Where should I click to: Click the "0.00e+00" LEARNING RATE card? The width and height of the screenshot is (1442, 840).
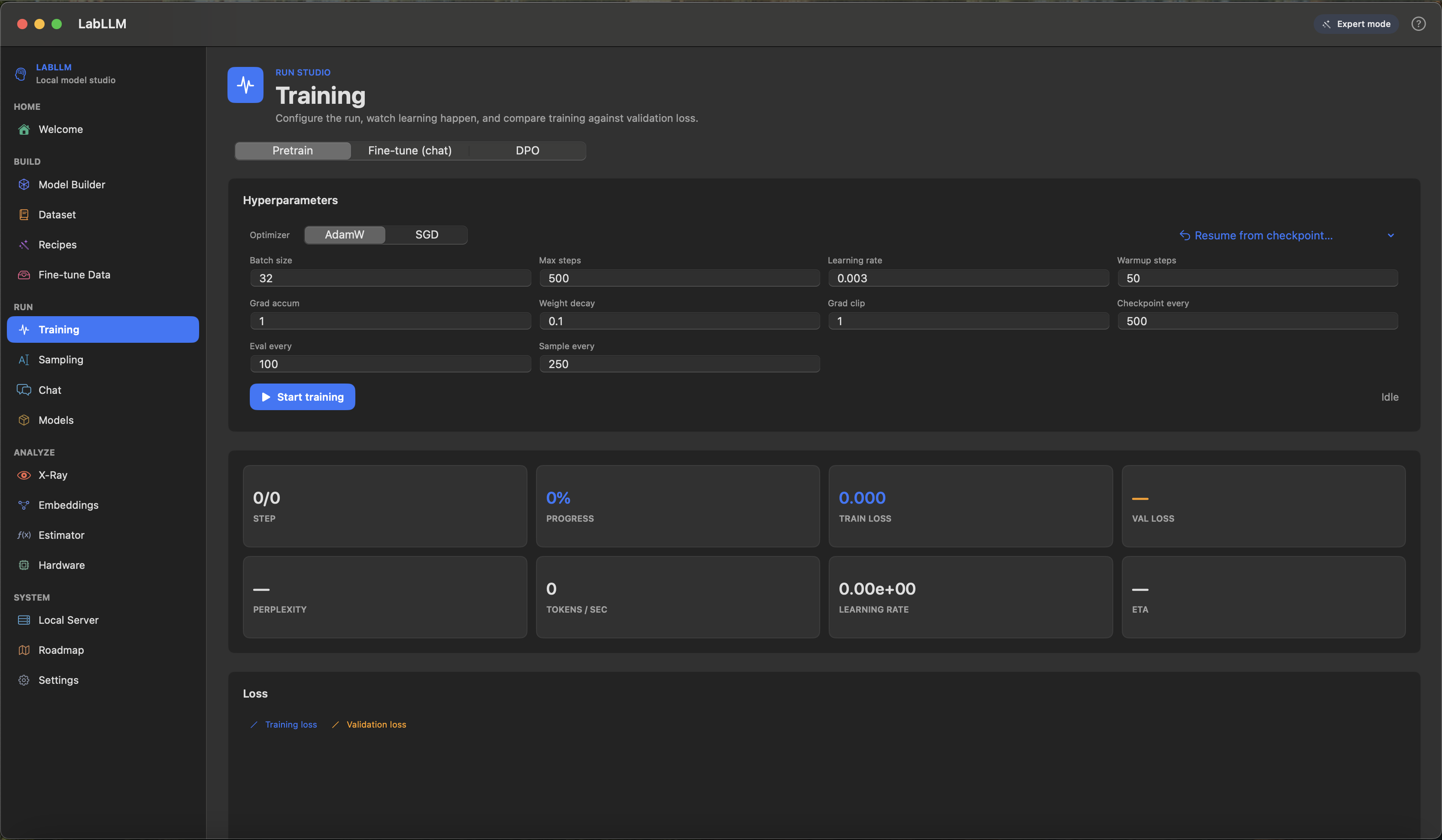pyautogui.click(x=970, y=597)
